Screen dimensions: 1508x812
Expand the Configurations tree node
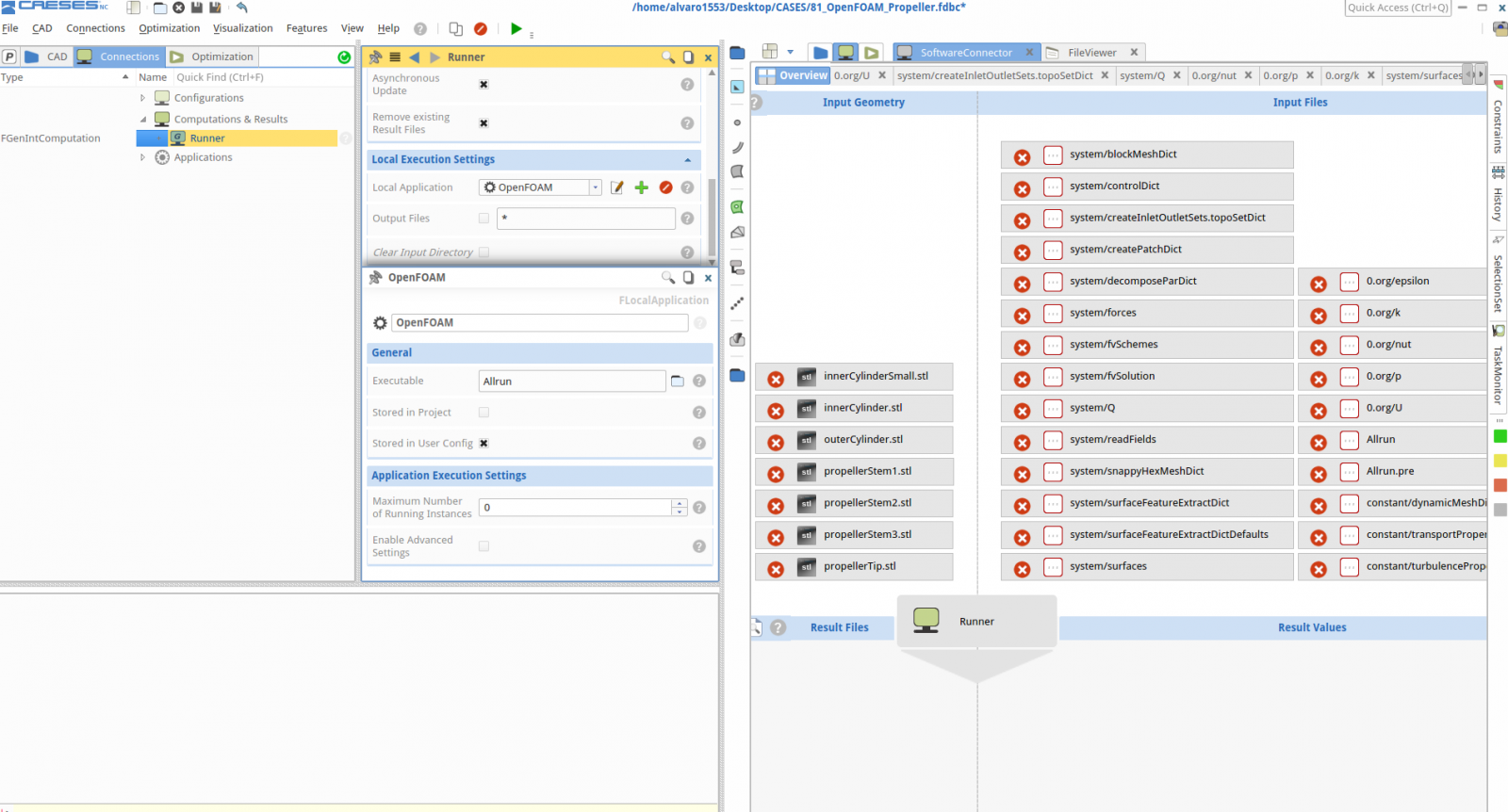point(143,98)
